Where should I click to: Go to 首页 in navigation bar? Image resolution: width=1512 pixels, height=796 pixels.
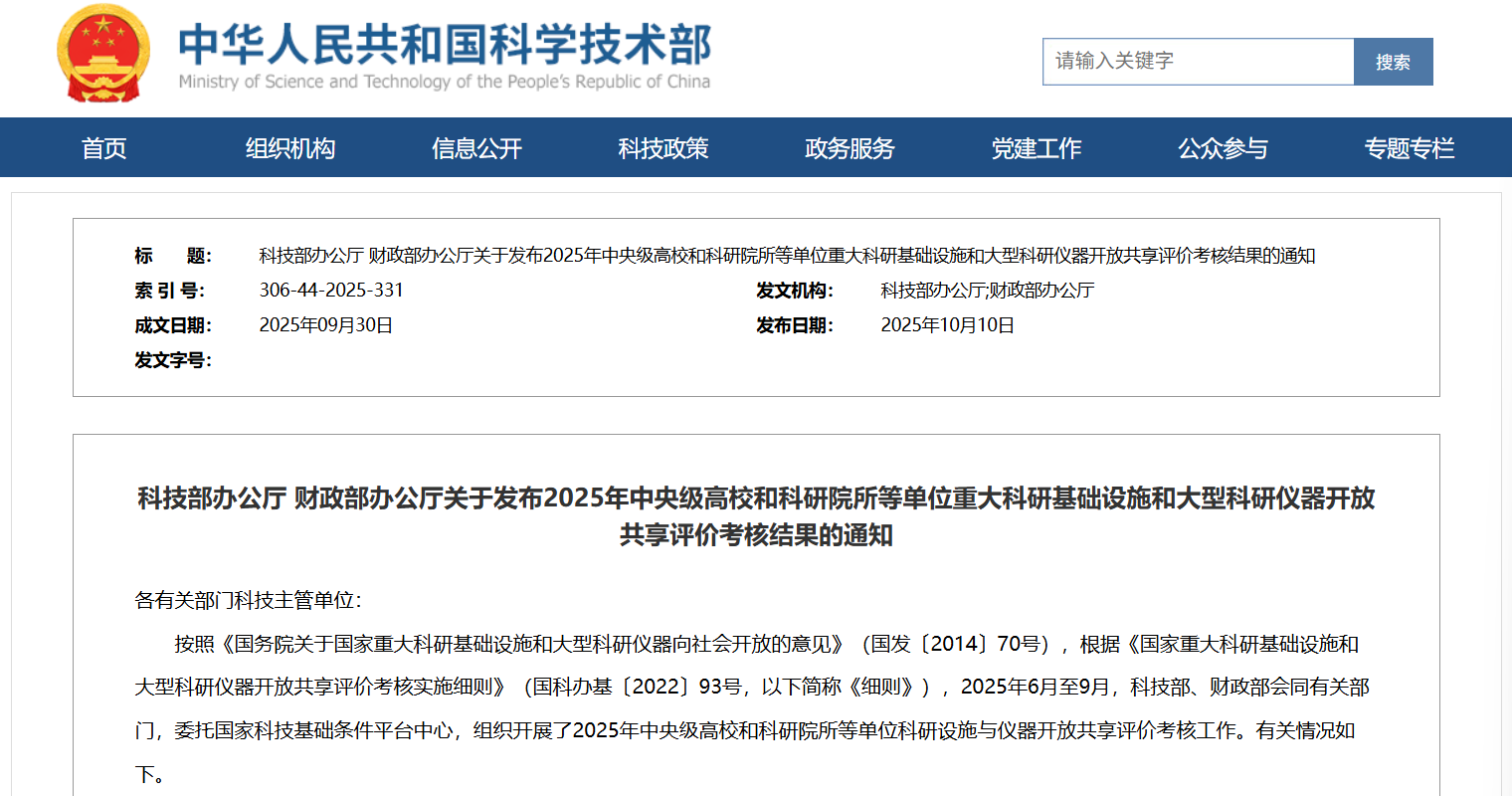[103, 148]
